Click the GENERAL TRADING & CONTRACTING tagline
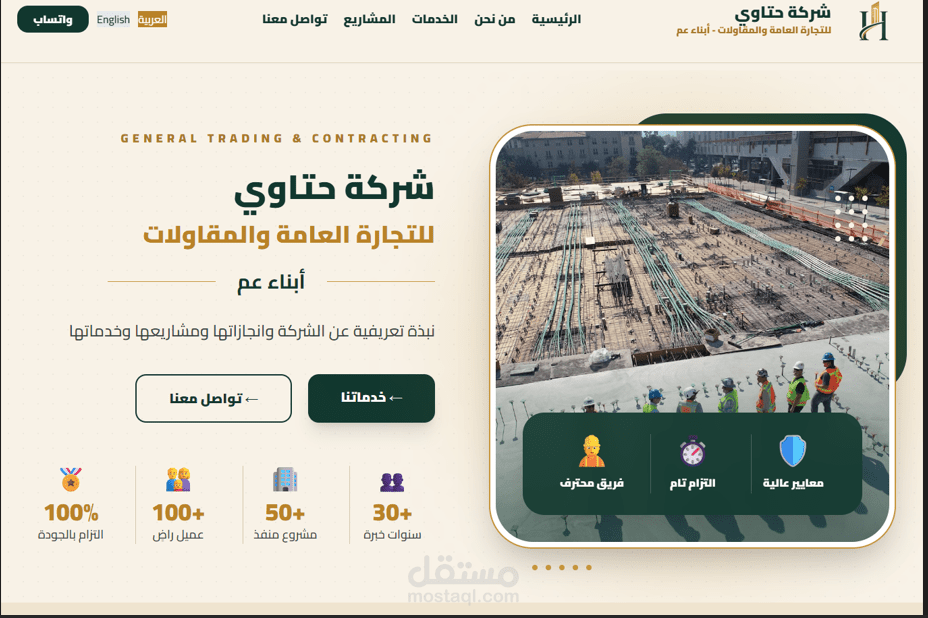 click(x=276, y=139)
